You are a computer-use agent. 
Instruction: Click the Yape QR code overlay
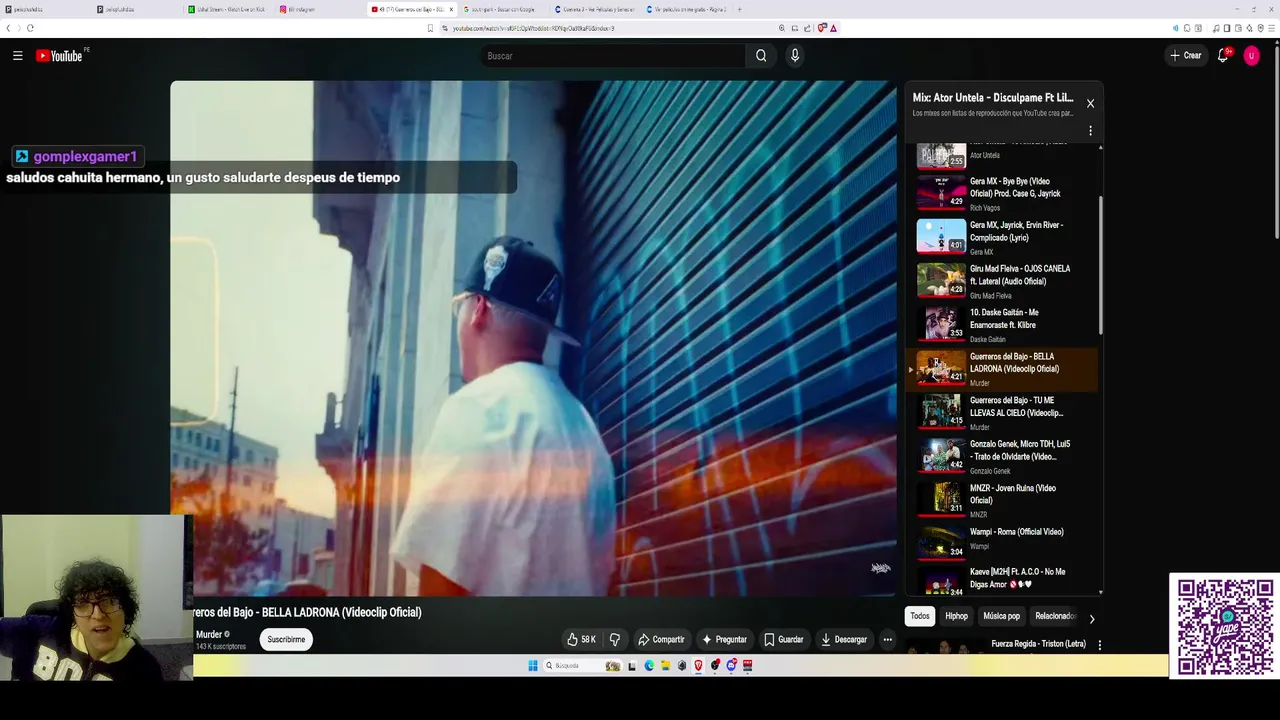coord(1225,626)
